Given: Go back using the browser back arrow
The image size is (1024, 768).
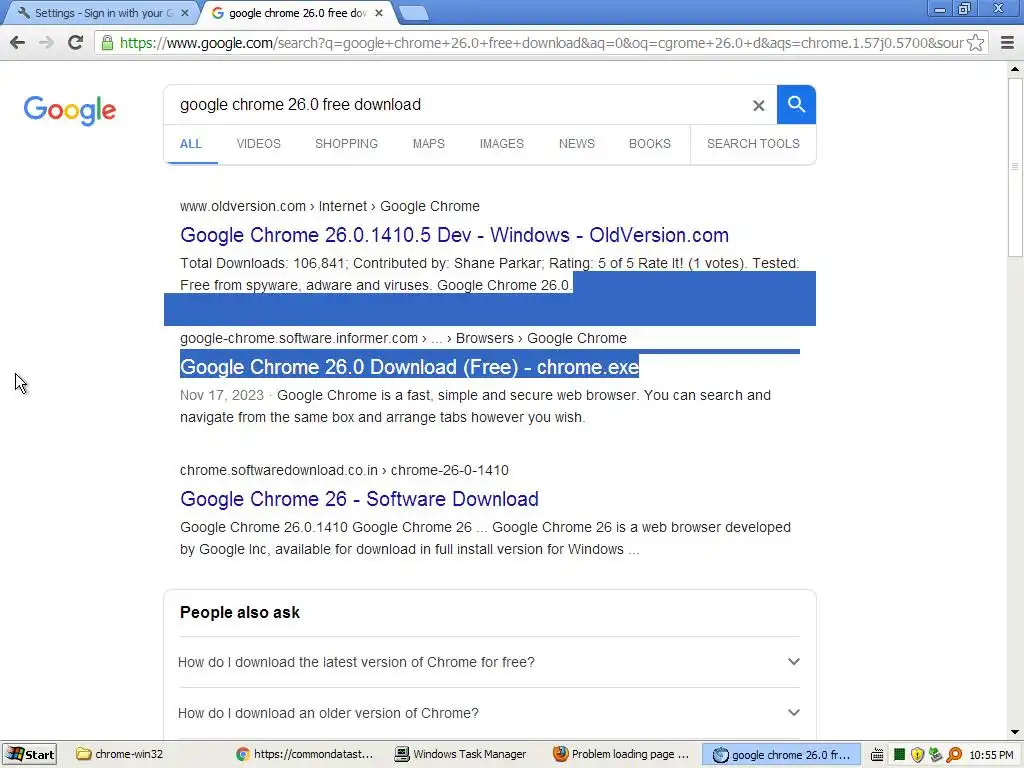Looking at the screenshot, I should [18, 42].
